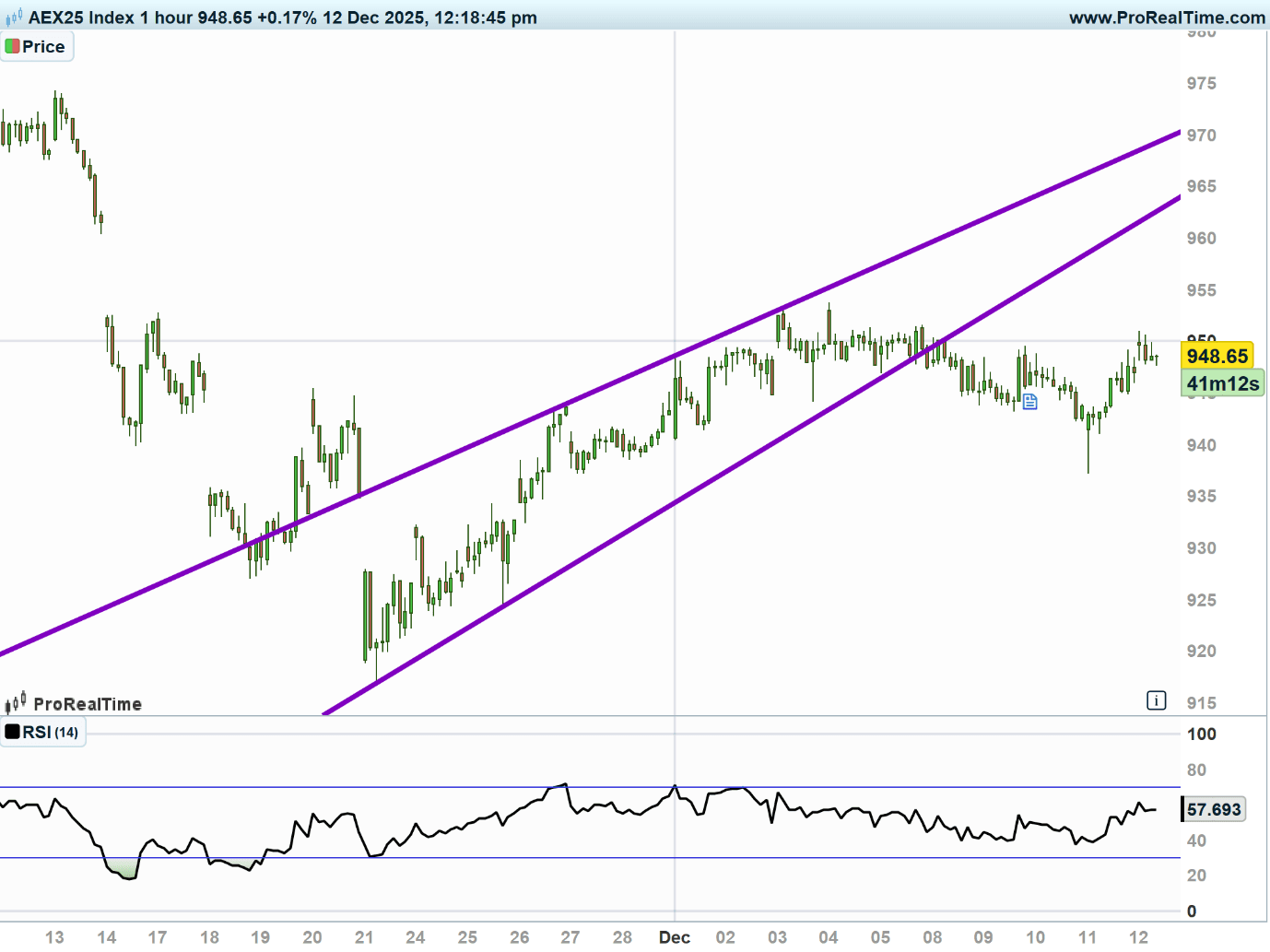The image size is (1270, 952).
Task: Click the 21 date label on time axis
Action: coord(364,936)
